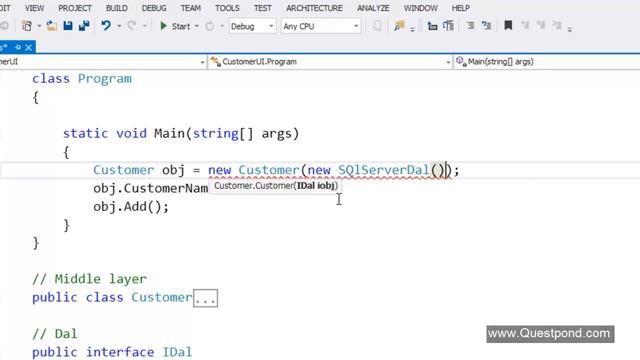Click the greyed Redo icon
The width and height of the screenshot is (640, 360).
click(131, 26)
